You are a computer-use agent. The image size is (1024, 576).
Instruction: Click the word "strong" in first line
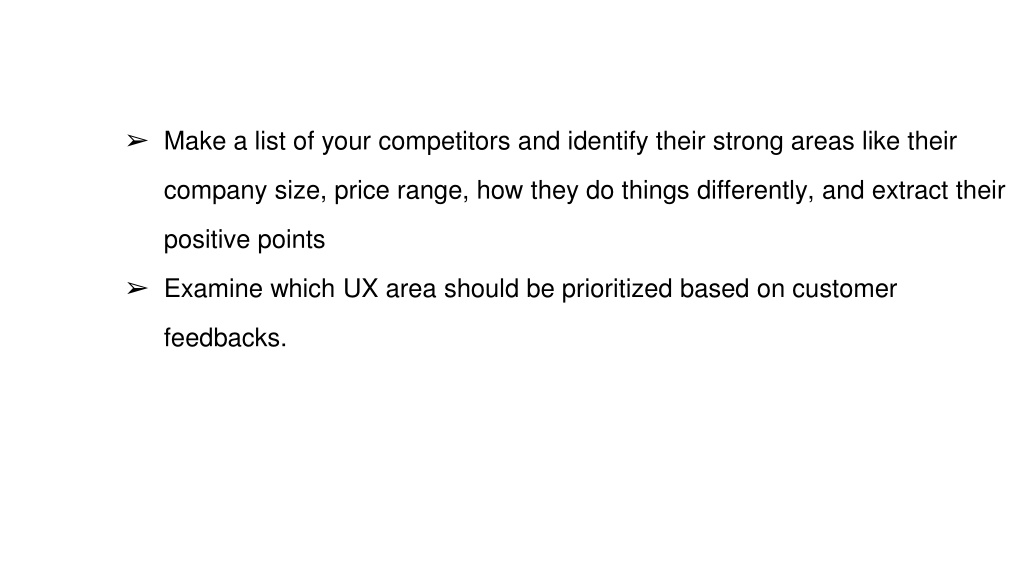[x=747, y=142]
